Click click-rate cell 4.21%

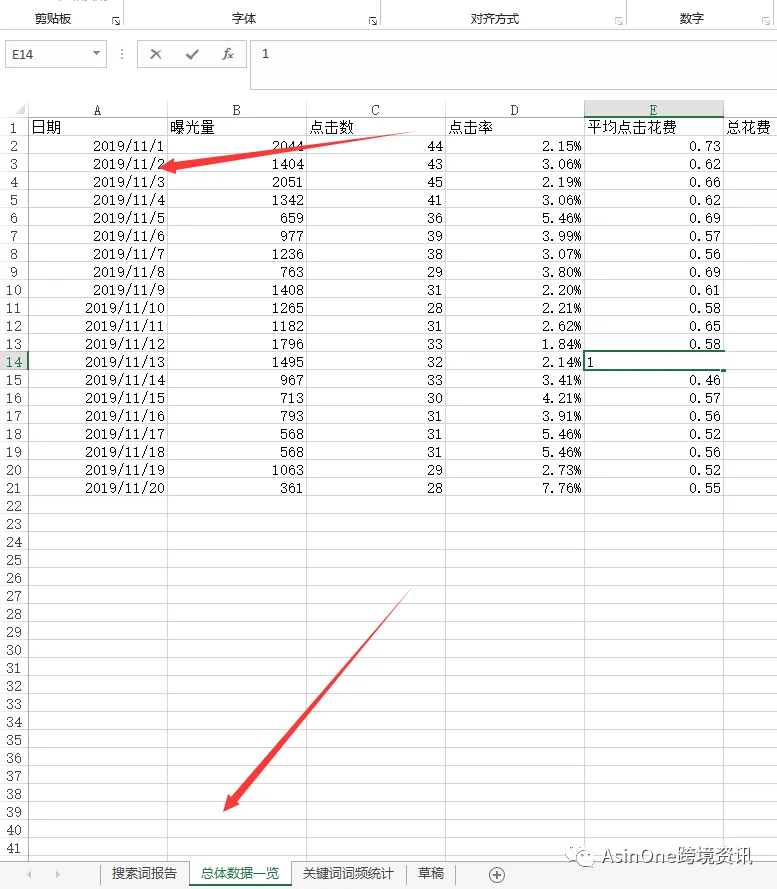click(x=514, y=397)
